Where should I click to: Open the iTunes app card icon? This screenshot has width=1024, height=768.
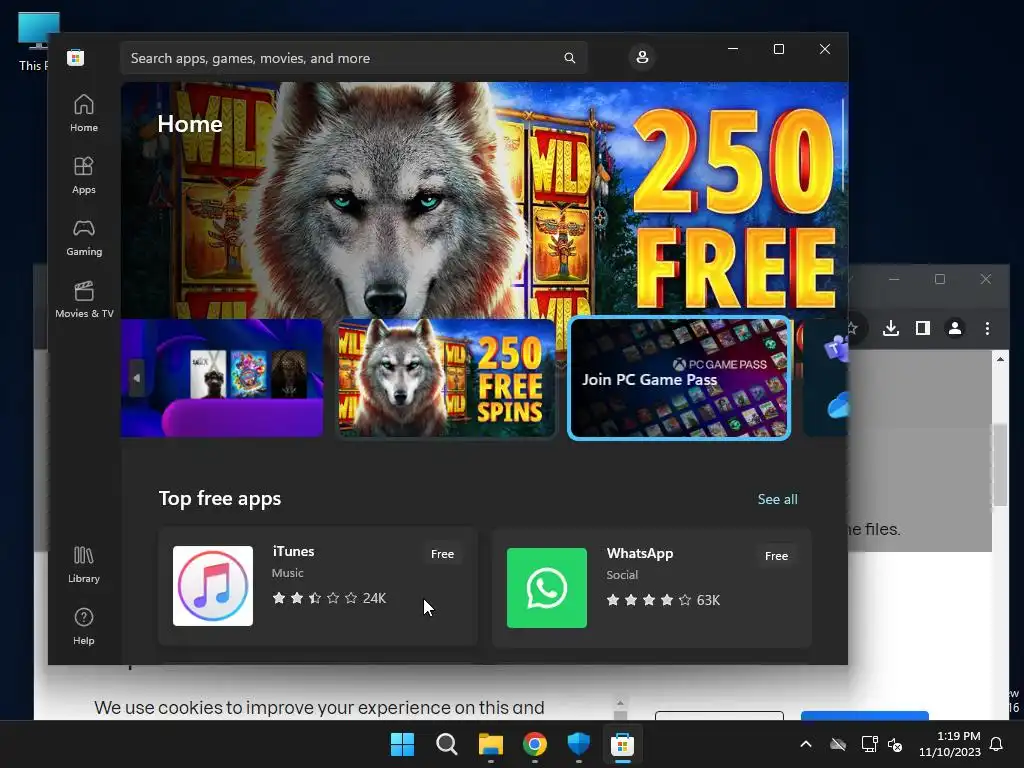[213, 586]
